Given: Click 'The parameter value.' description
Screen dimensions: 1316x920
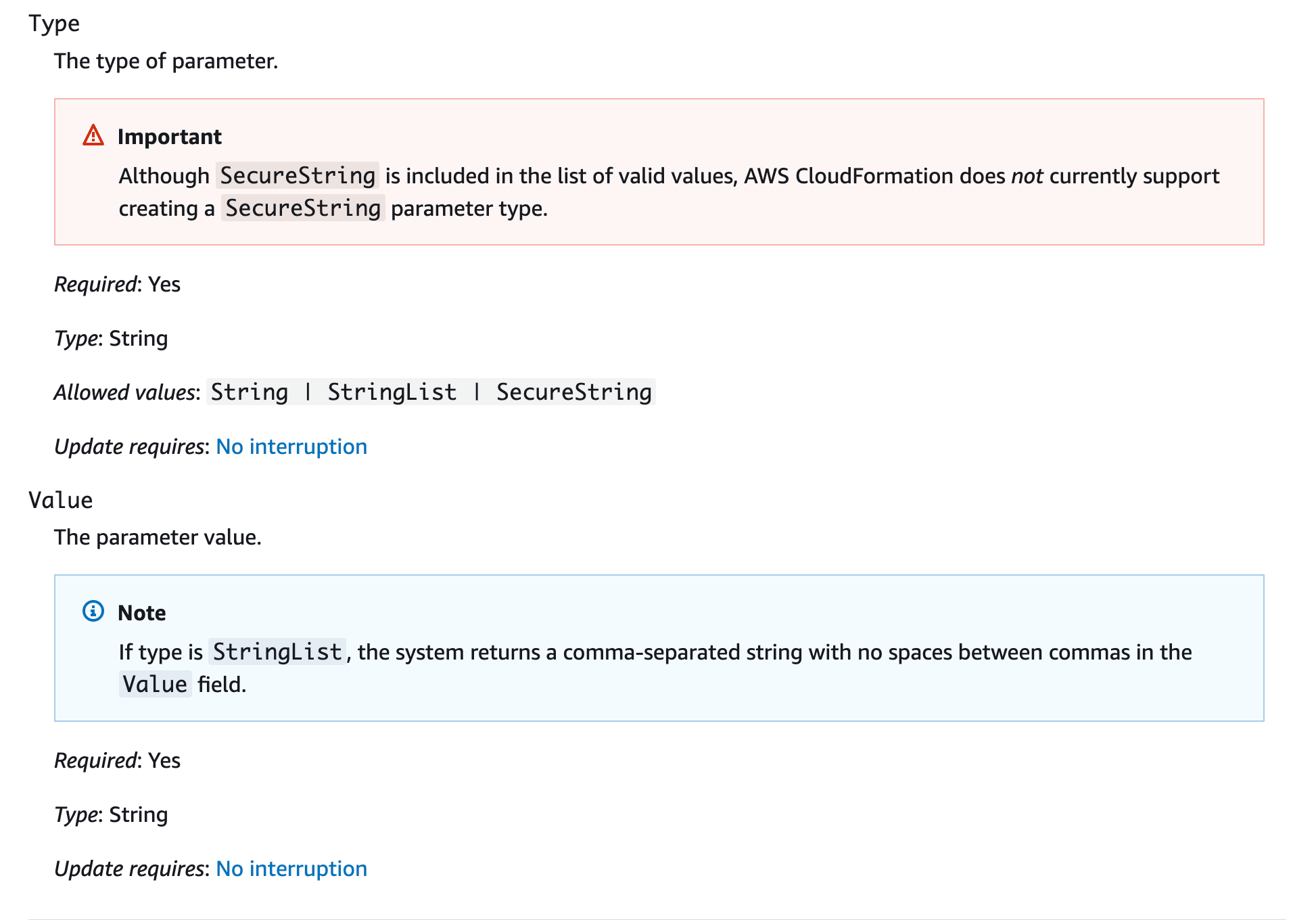Looking at the screenshot, I should tap(158, 538).
